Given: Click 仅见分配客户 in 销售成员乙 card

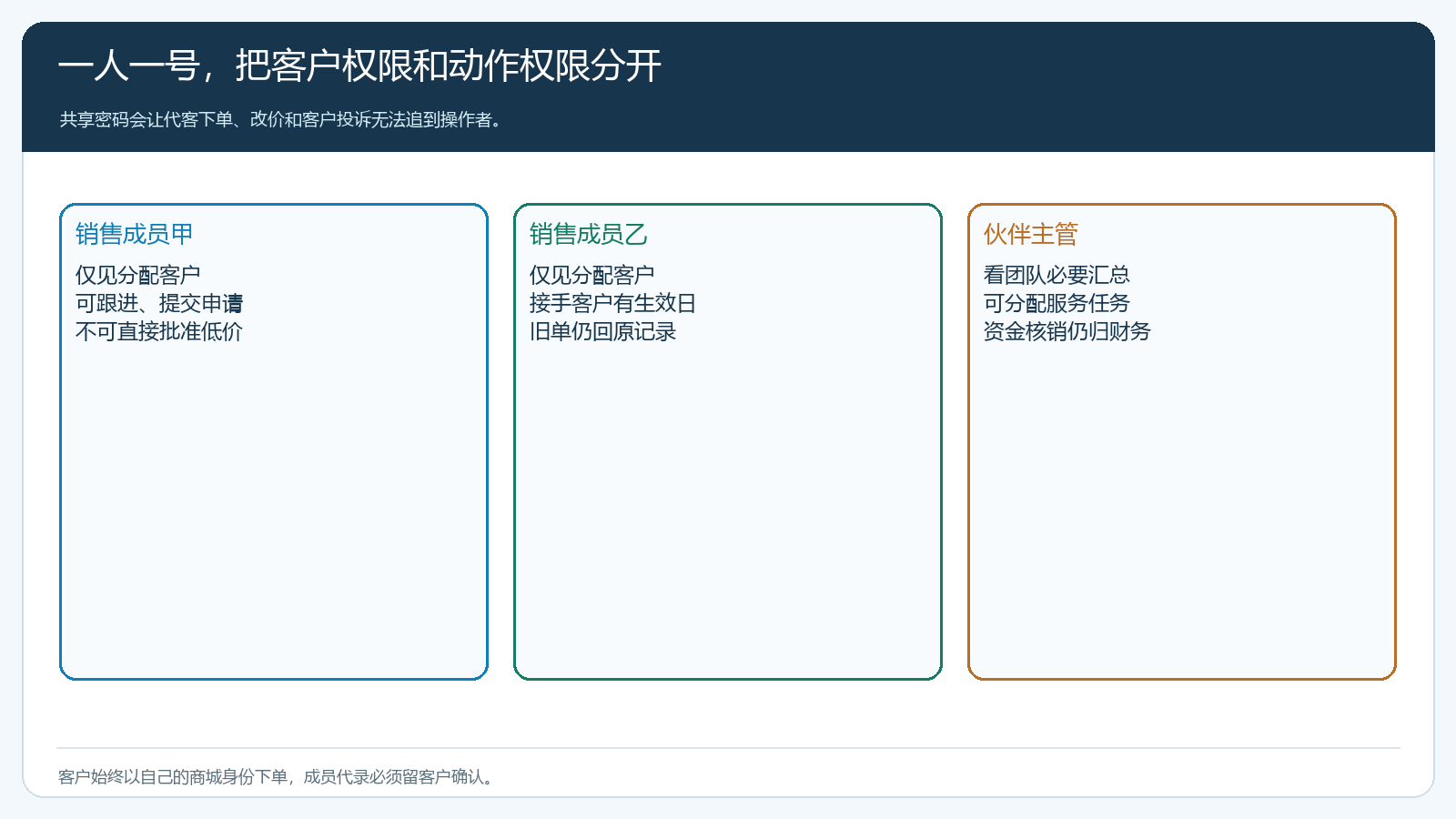Looking at the screenshot, I should tap(591, 275).
